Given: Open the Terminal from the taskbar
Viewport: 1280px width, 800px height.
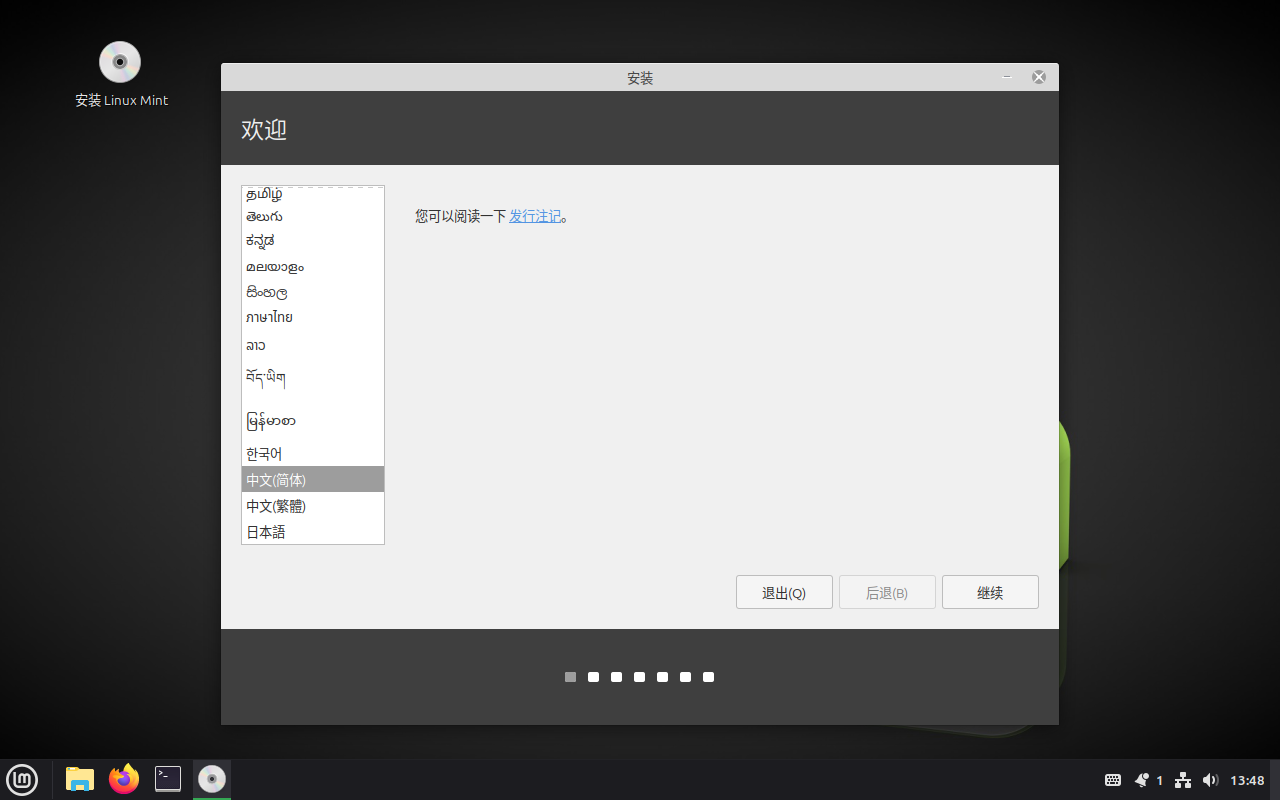Looking at the screenshot, I should [168, 779].
